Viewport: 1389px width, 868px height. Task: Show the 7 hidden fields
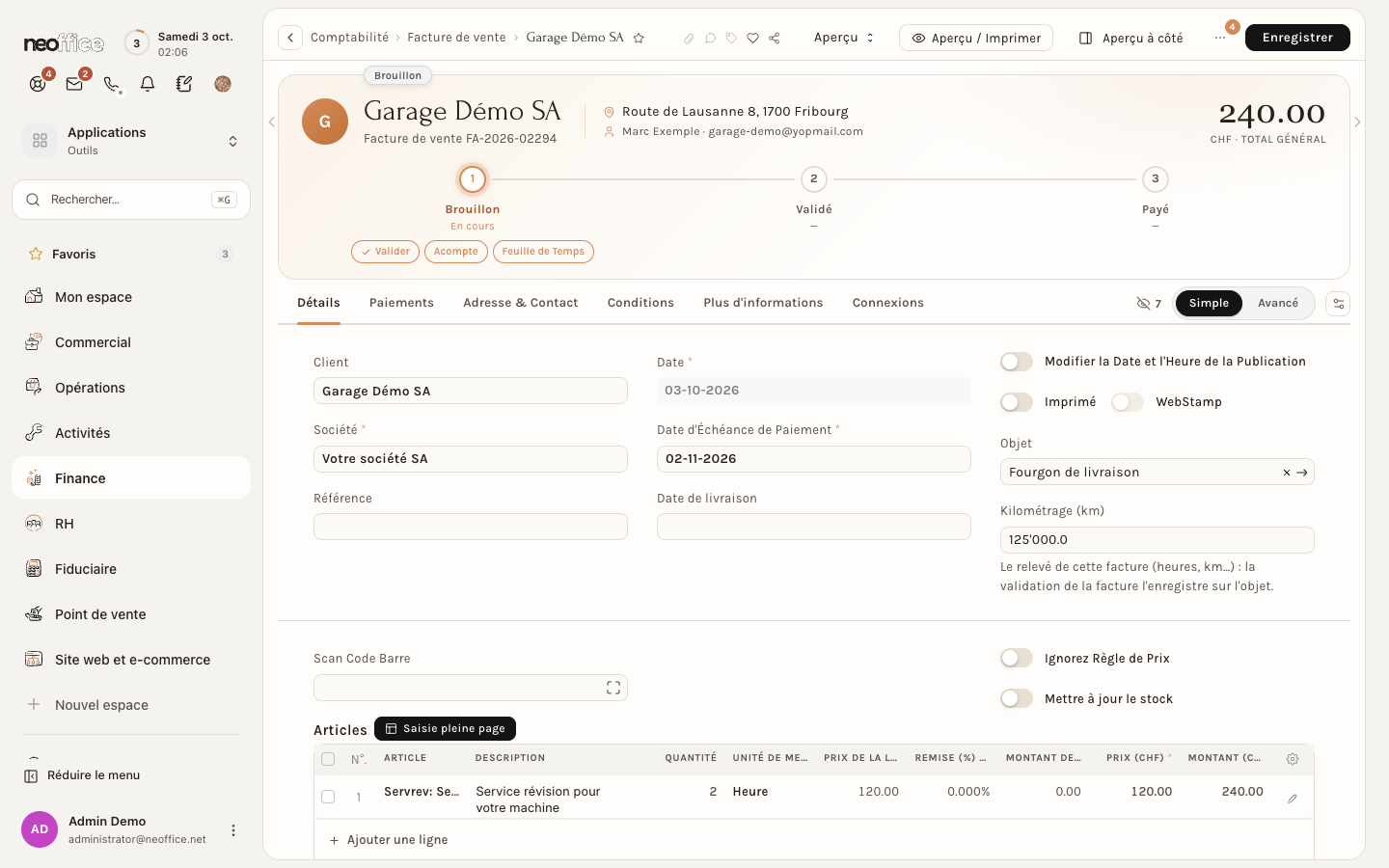coord(1149,304)
